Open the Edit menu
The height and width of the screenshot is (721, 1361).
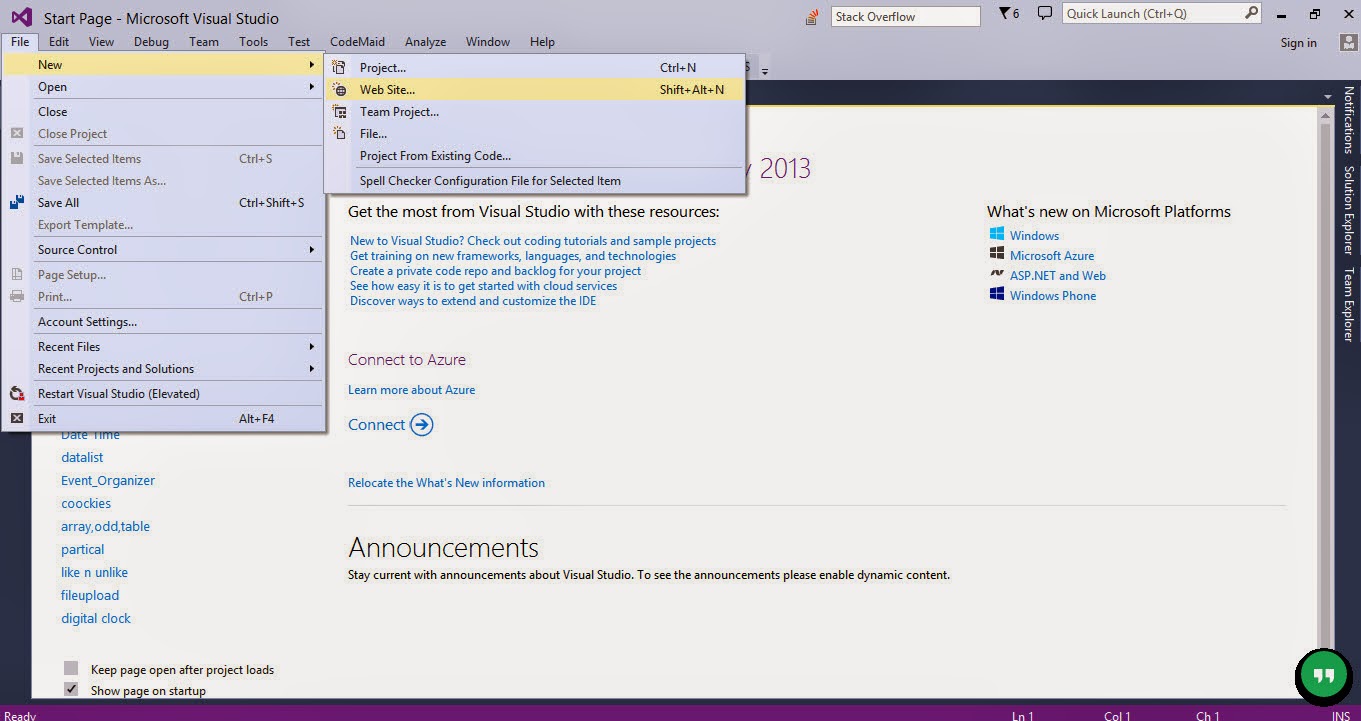click(x=59, y=42)
